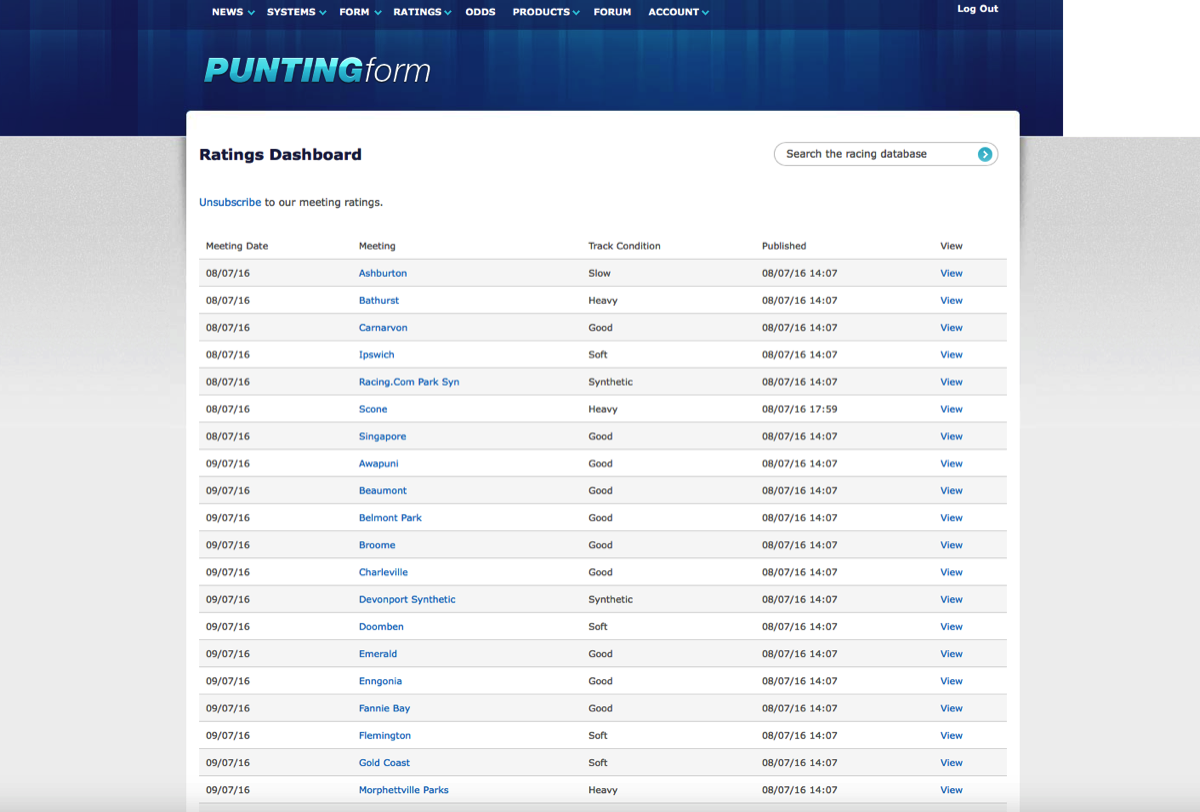Click the Punting Form logo
The height and width of the screenshot is (812, 1200).
[317, 70]
